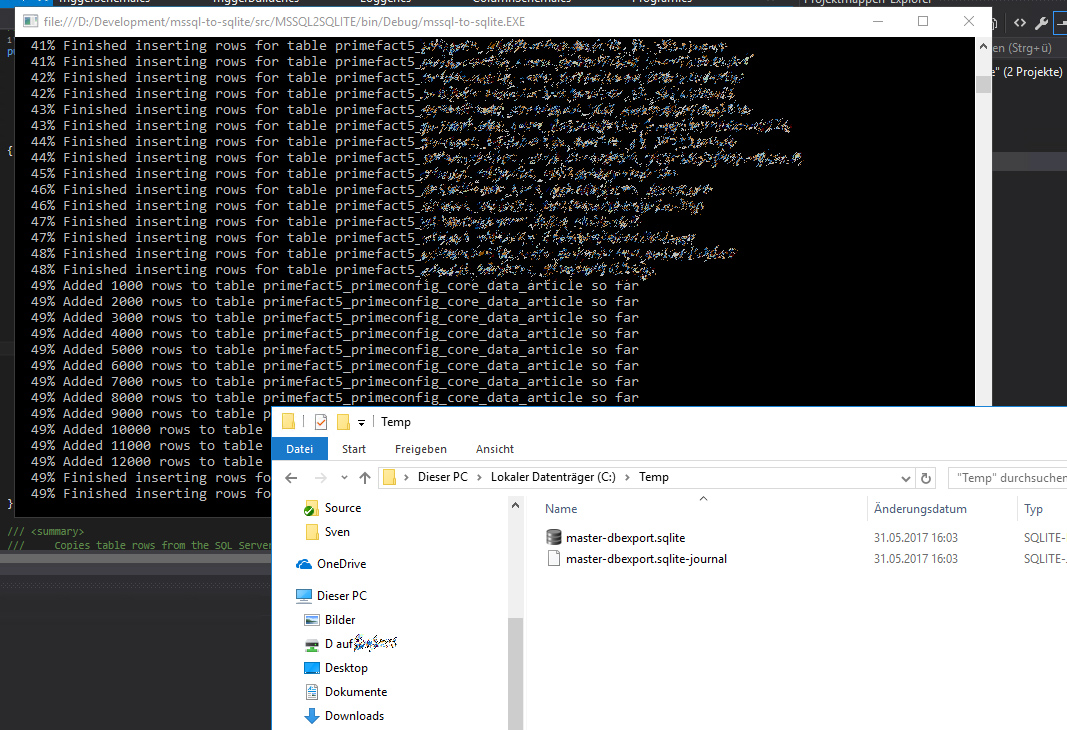The image size is (1067, 730).
Task: Open Downloads in navigation pane
Action: click(x=354, y=716)
